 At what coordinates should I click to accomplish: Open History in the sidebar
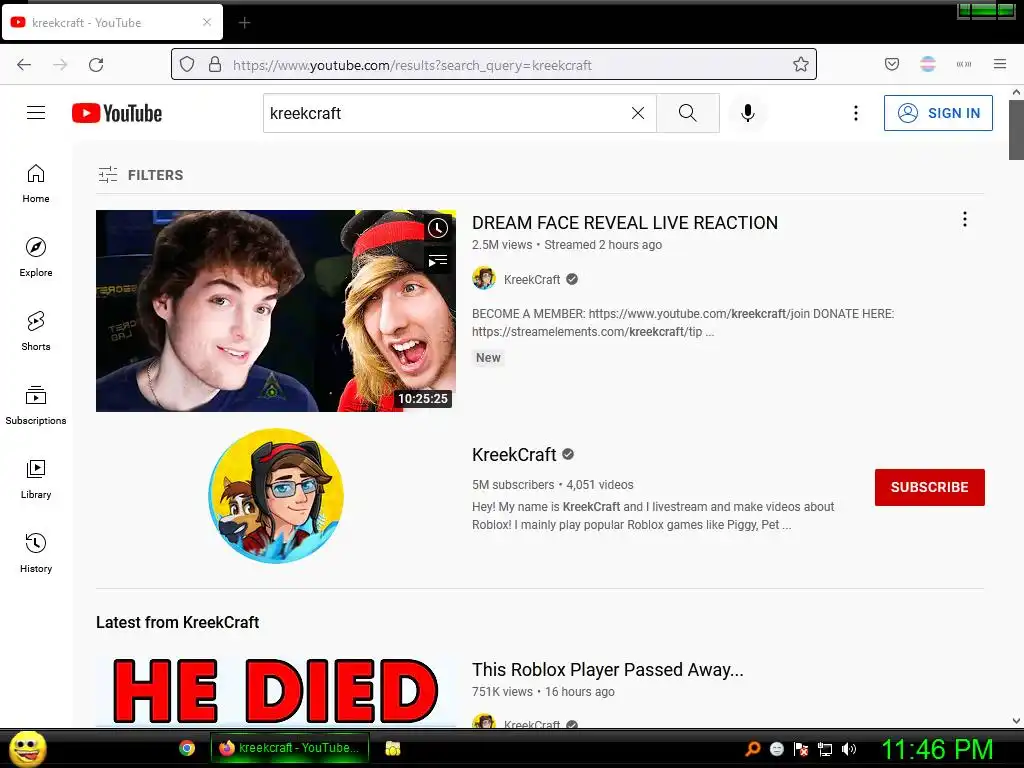click(x=36, y=553)
